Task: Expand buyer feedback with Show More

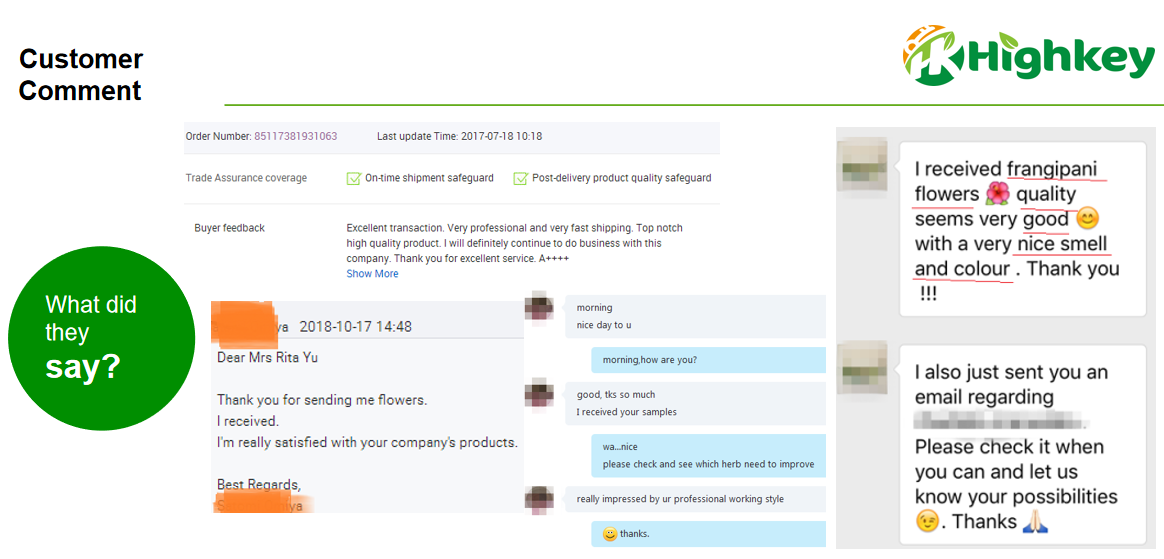Action: 372,274
